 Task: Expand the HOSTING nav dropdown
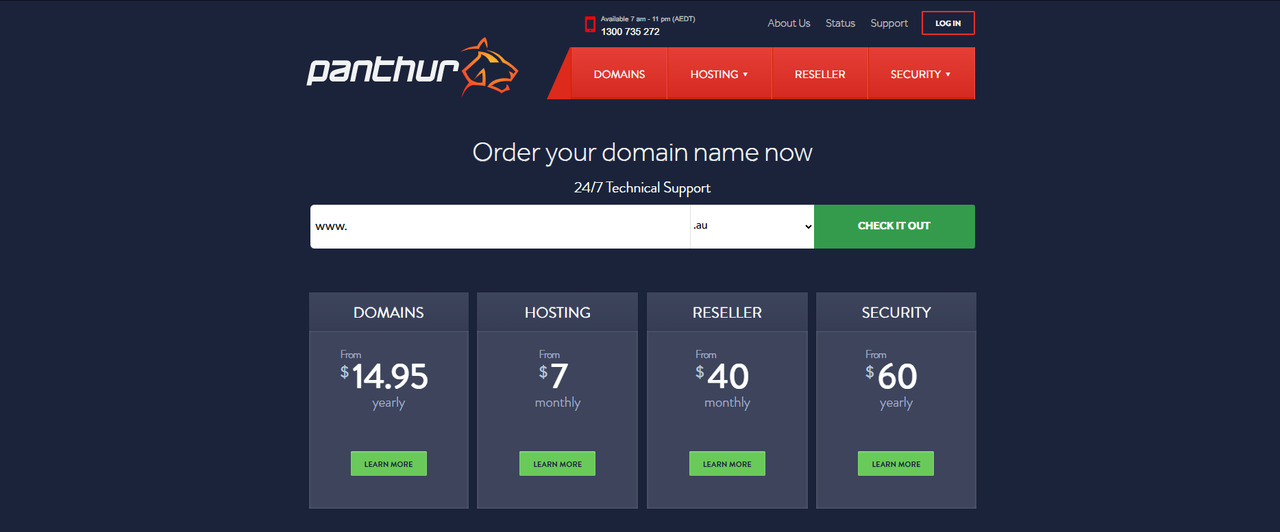pyautogui.click(x=719, y=74)
